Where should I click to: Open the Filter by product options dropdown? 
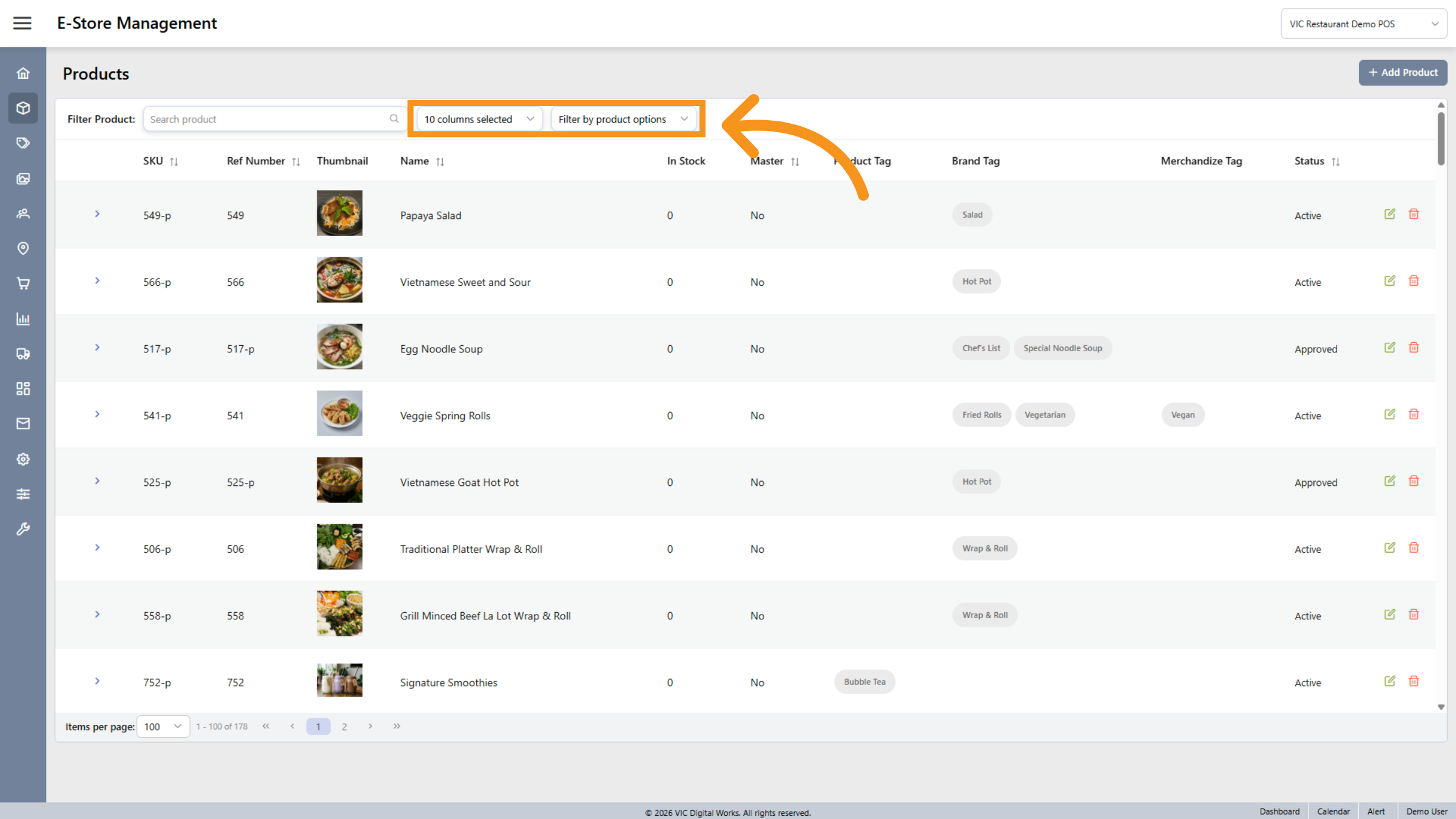coord(624,119)
